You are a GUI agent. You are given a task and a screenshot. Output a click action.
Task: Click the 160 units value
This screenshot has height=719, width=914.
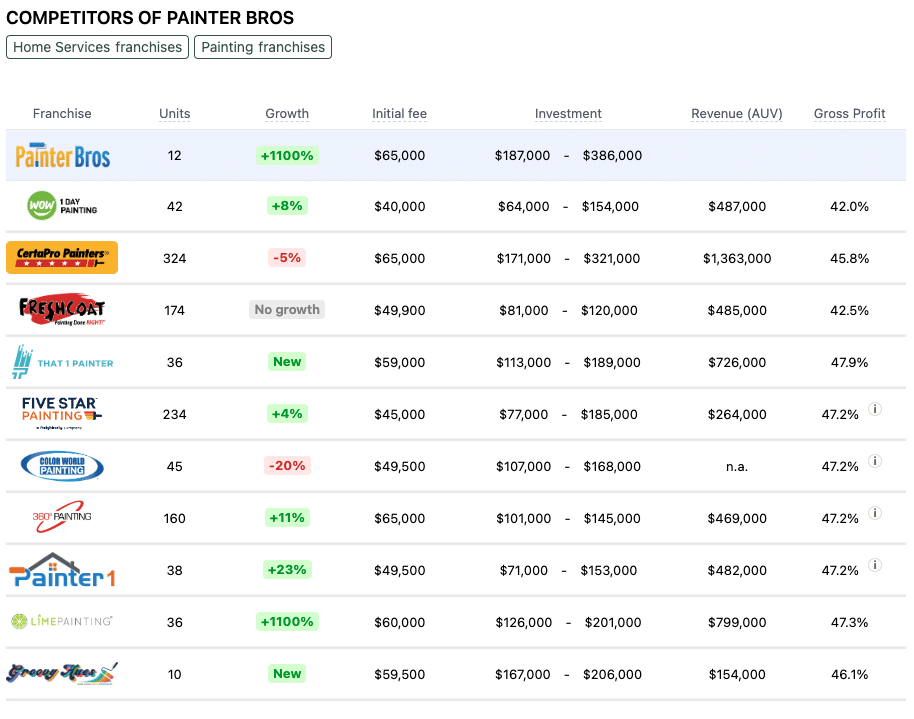[174, 518]
